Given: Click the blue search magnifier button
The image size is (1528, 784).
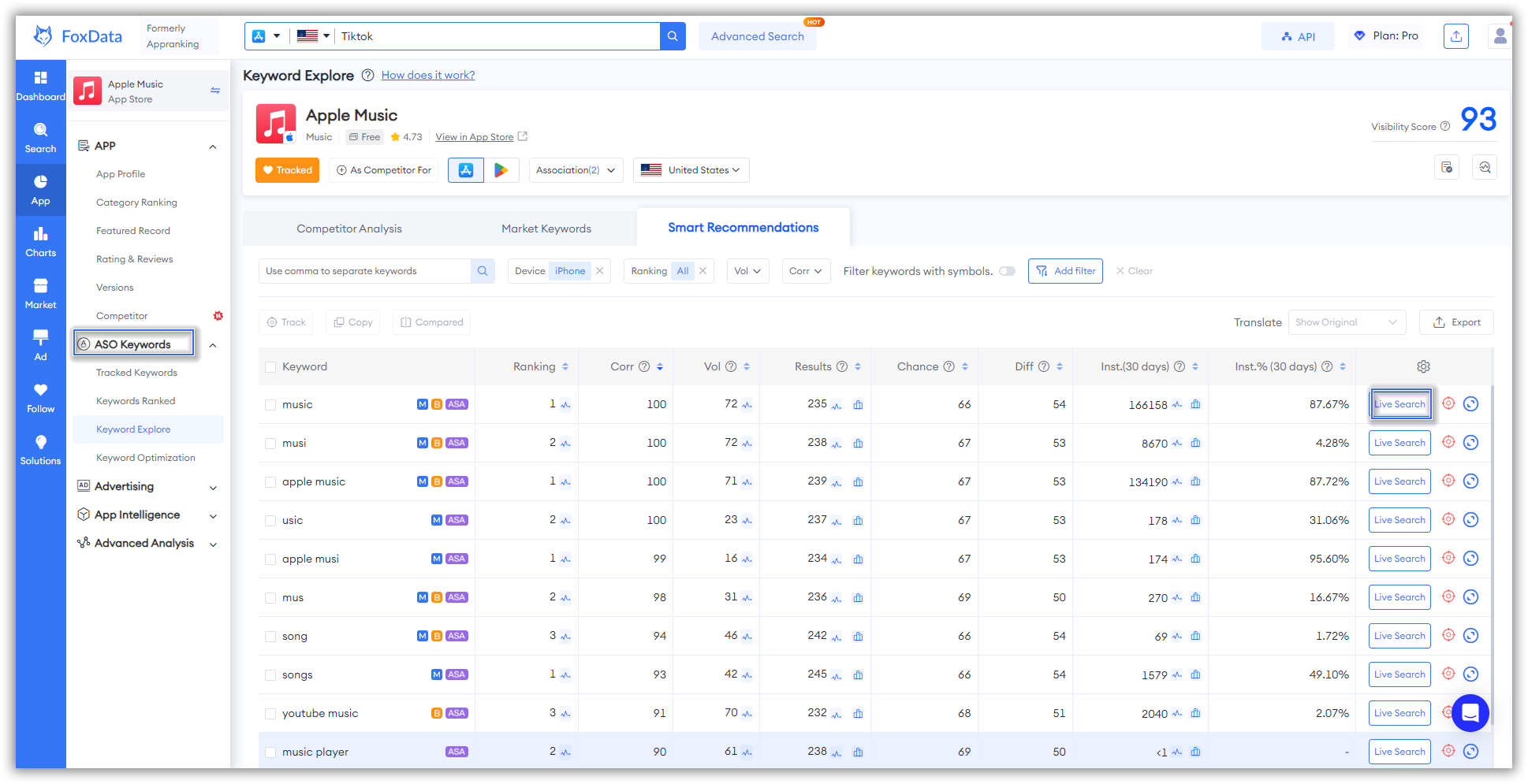Looking at the screenshot, I should pos(673,36).
